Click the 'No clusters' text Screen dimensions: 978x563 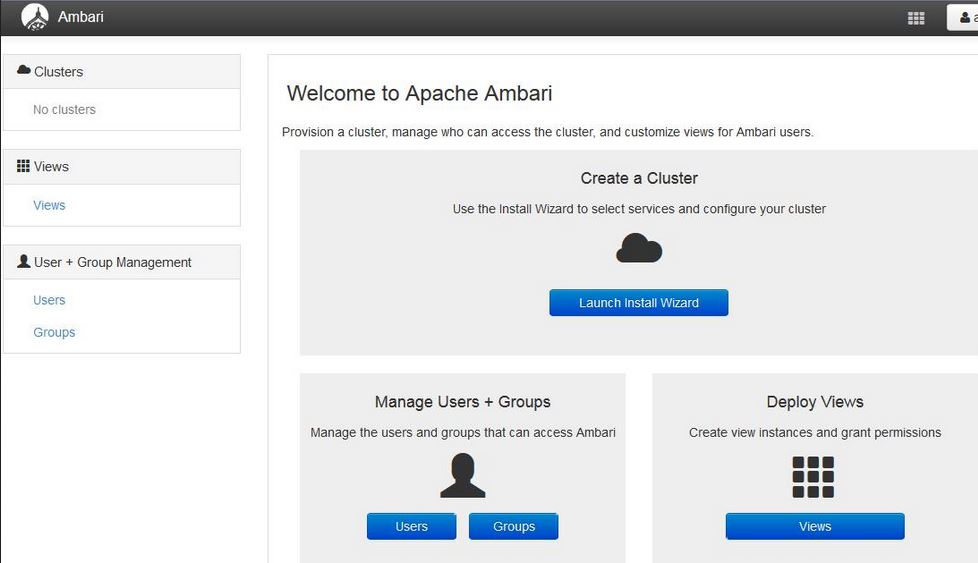(64, 110)
